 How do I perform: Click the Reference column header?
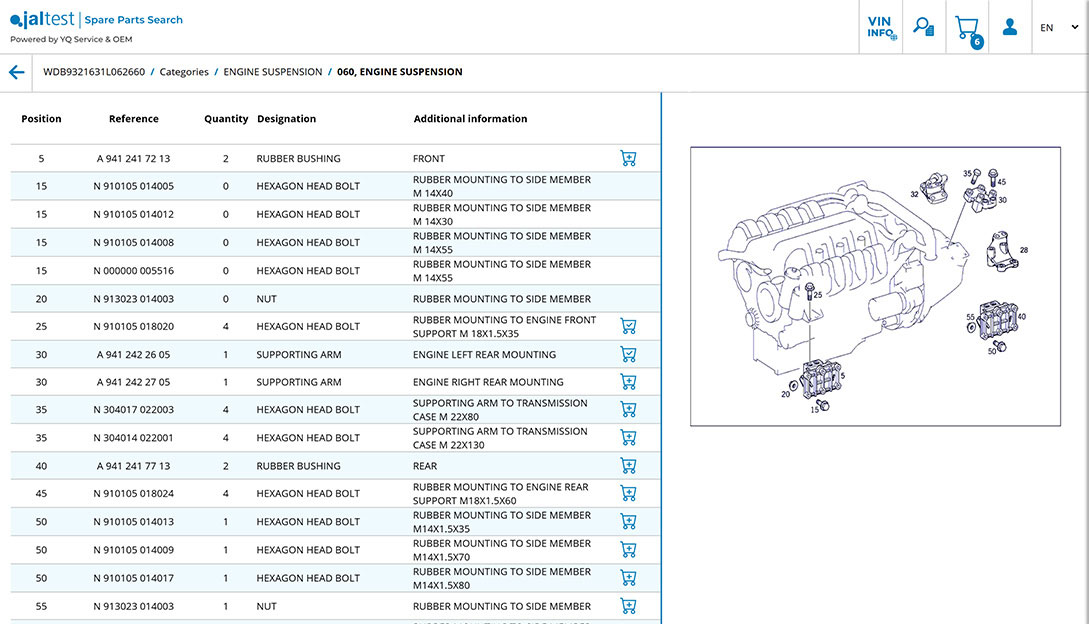(134, 119)
